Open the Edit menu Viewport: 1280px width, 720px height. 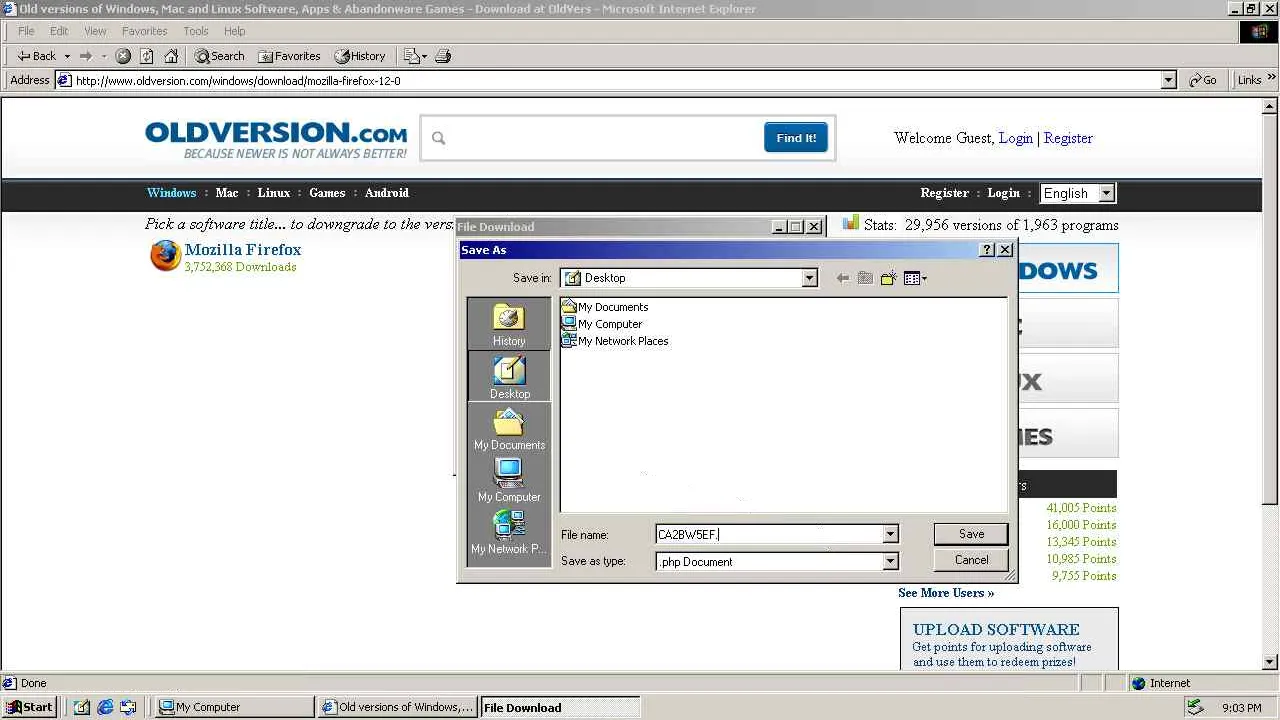point(59,31)
